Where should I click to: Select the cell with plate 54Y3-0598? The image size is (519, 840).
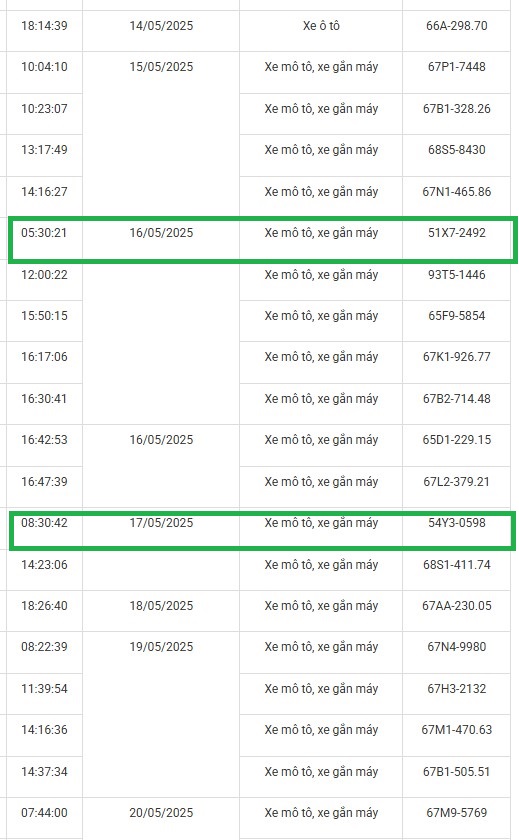[456, 529]
